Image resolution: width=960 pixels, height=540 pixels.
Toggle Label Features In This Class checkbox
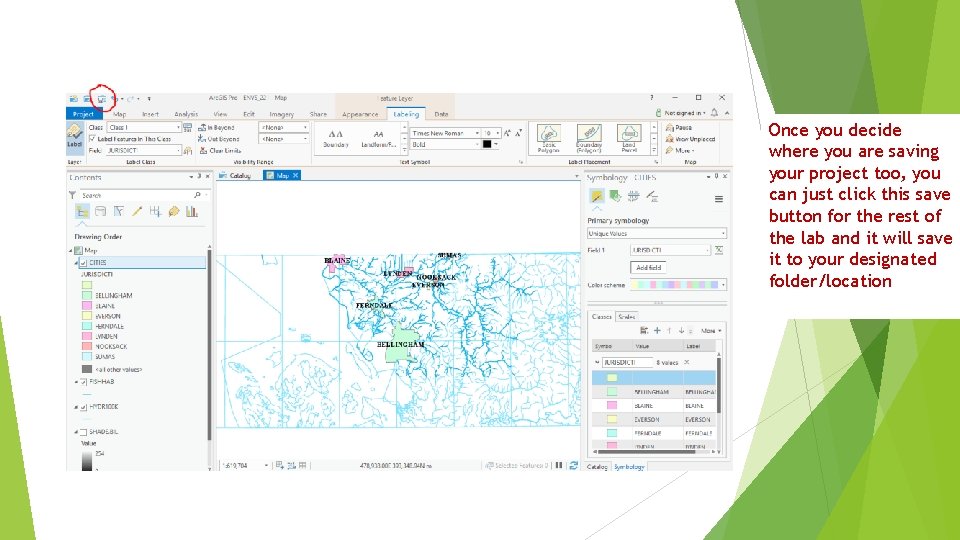point(93,139)
